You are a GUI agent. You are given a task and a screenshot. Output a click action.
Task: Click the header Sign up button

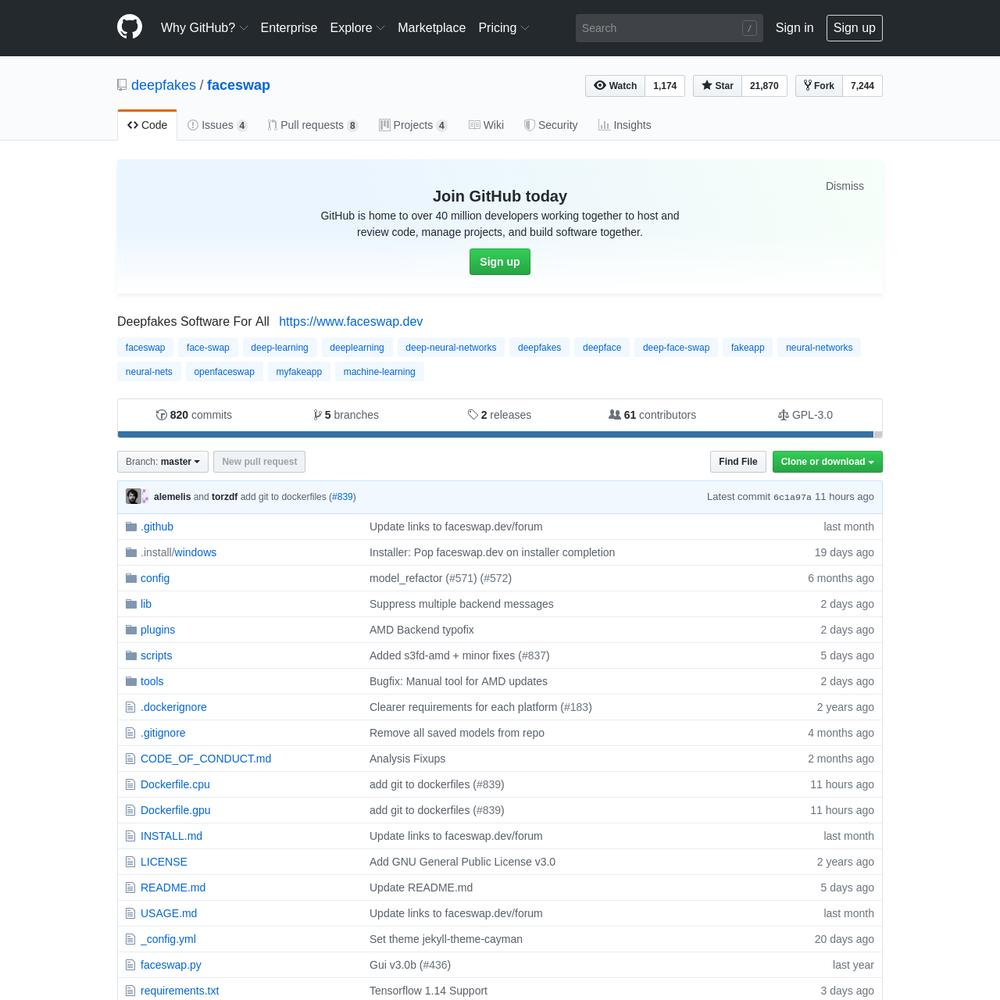(854, 27)
